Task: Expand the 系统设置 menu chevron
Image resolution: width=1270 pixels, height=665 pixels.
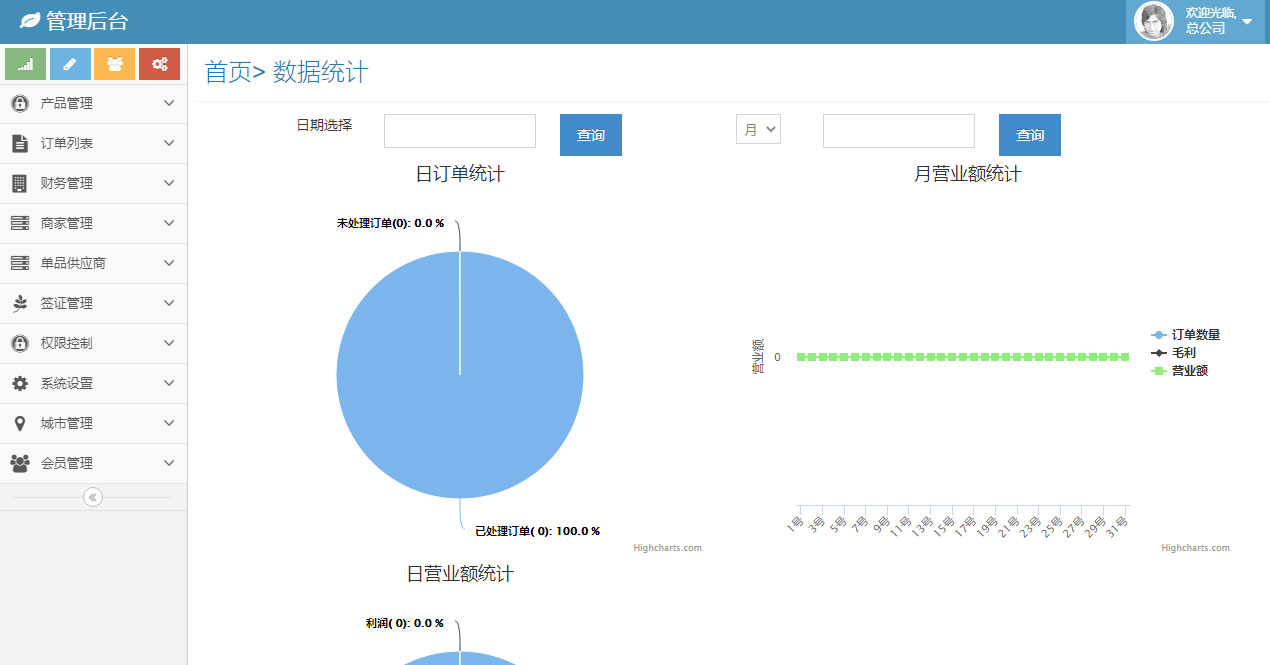Action: pyautogui.click(x=169, y=383)
